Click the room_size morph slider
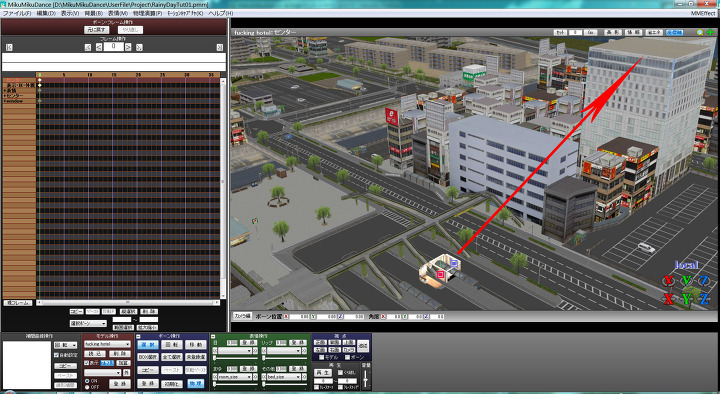 tap(235, 384)
